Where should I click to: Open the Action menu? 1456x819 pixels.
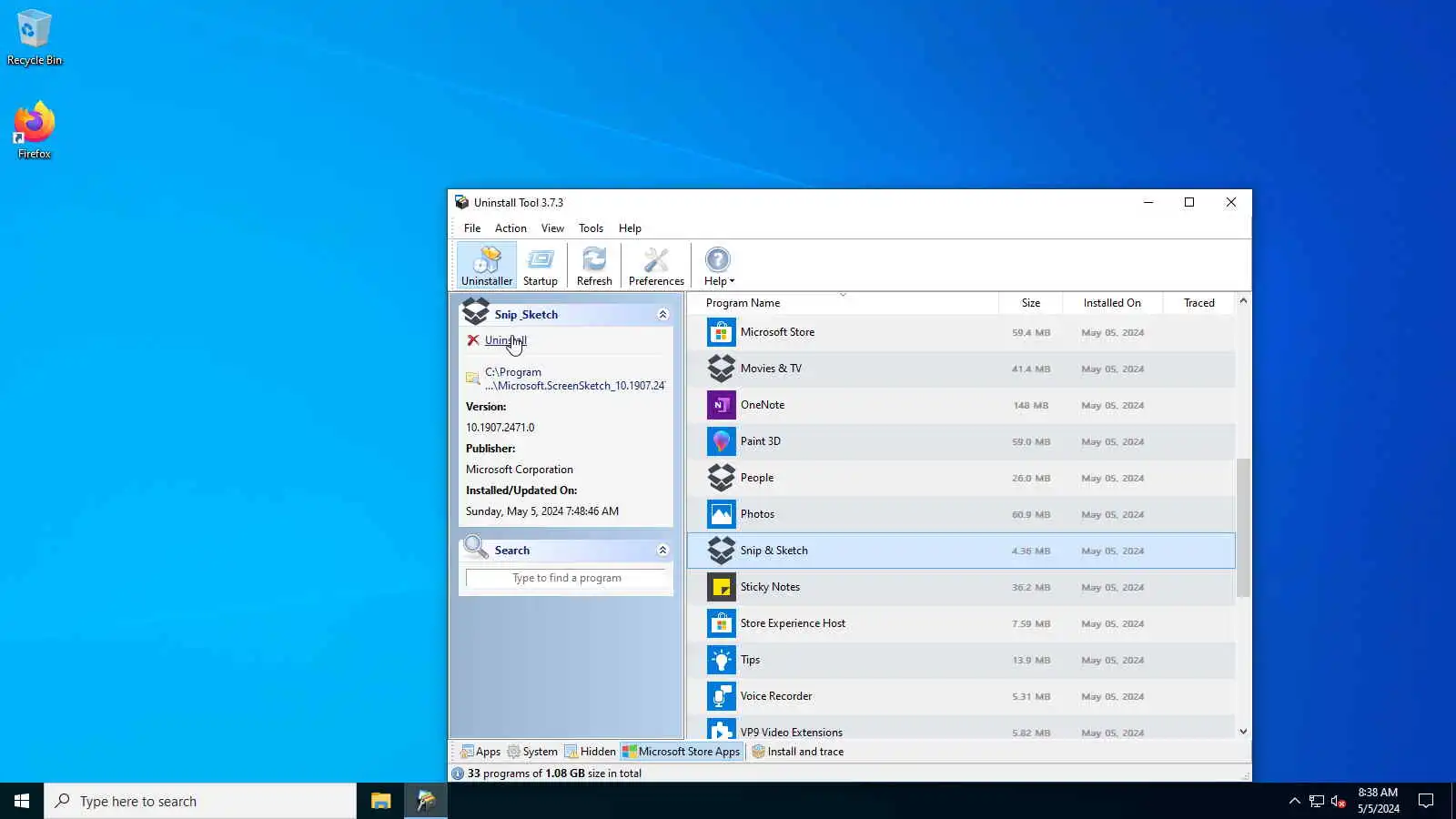511,228
